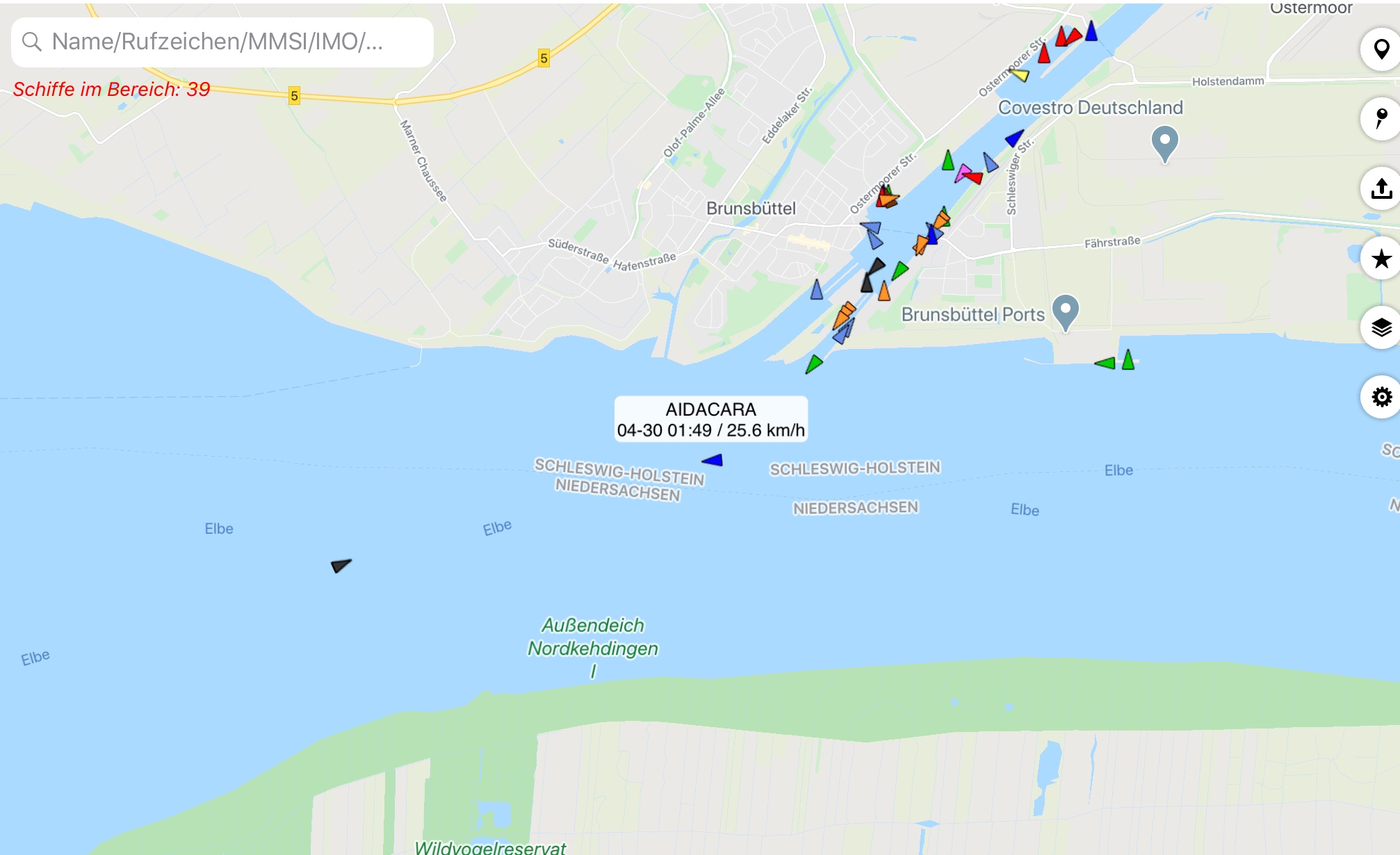Focus the Name/Rufzeichen/MMSI/IMO search field
The image size is (1400, 855).
pos(222,42)
